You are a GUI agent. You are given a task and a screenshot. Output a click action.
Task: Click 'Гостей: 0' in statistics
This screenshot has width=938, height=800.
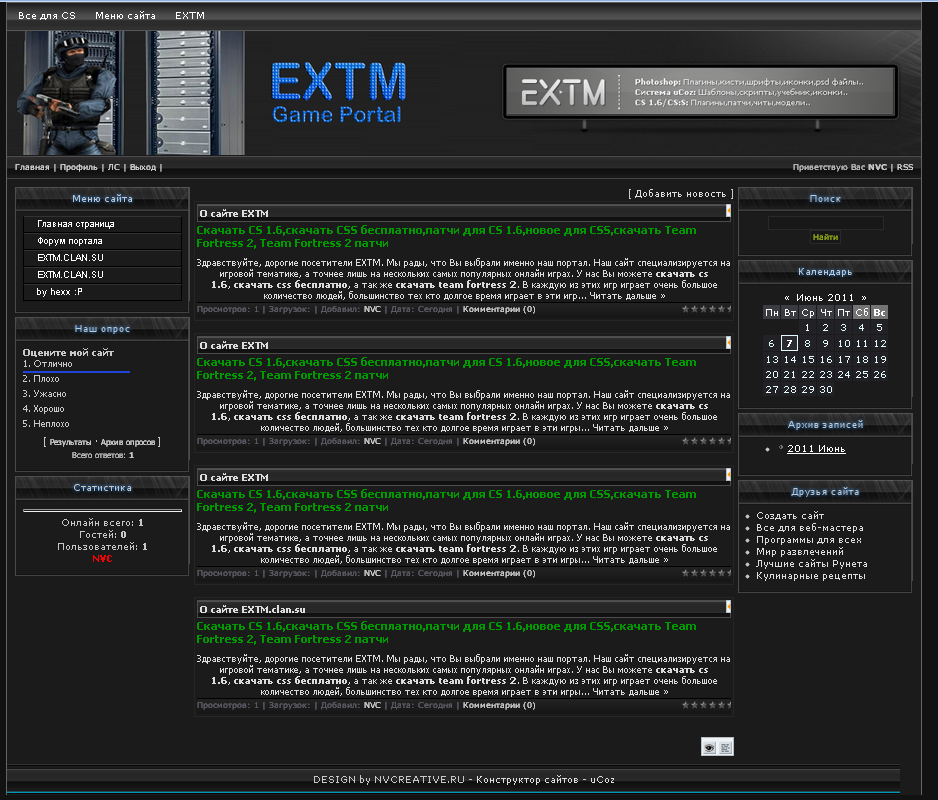[x=102, y=535]
